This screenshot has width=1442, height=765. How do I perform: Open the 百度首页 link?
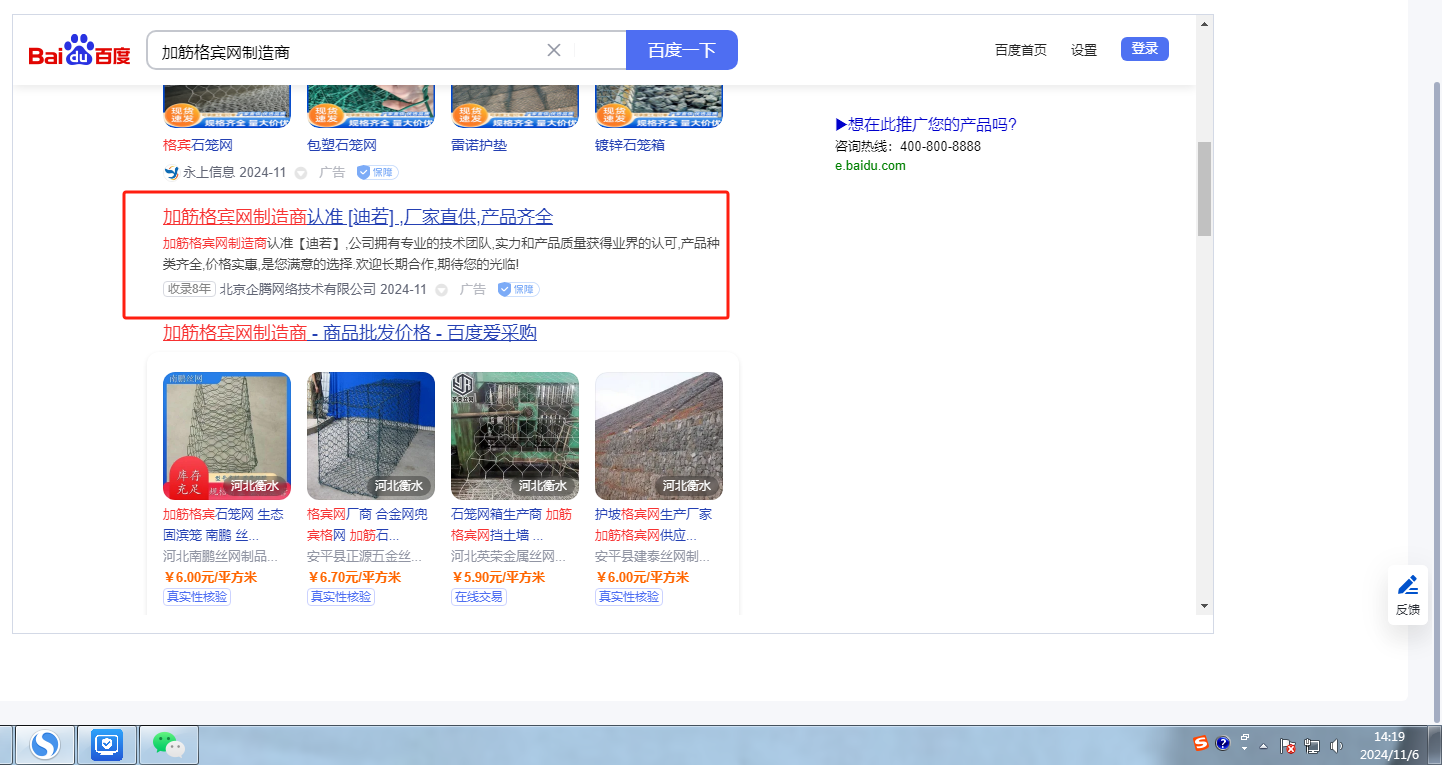1021,50
